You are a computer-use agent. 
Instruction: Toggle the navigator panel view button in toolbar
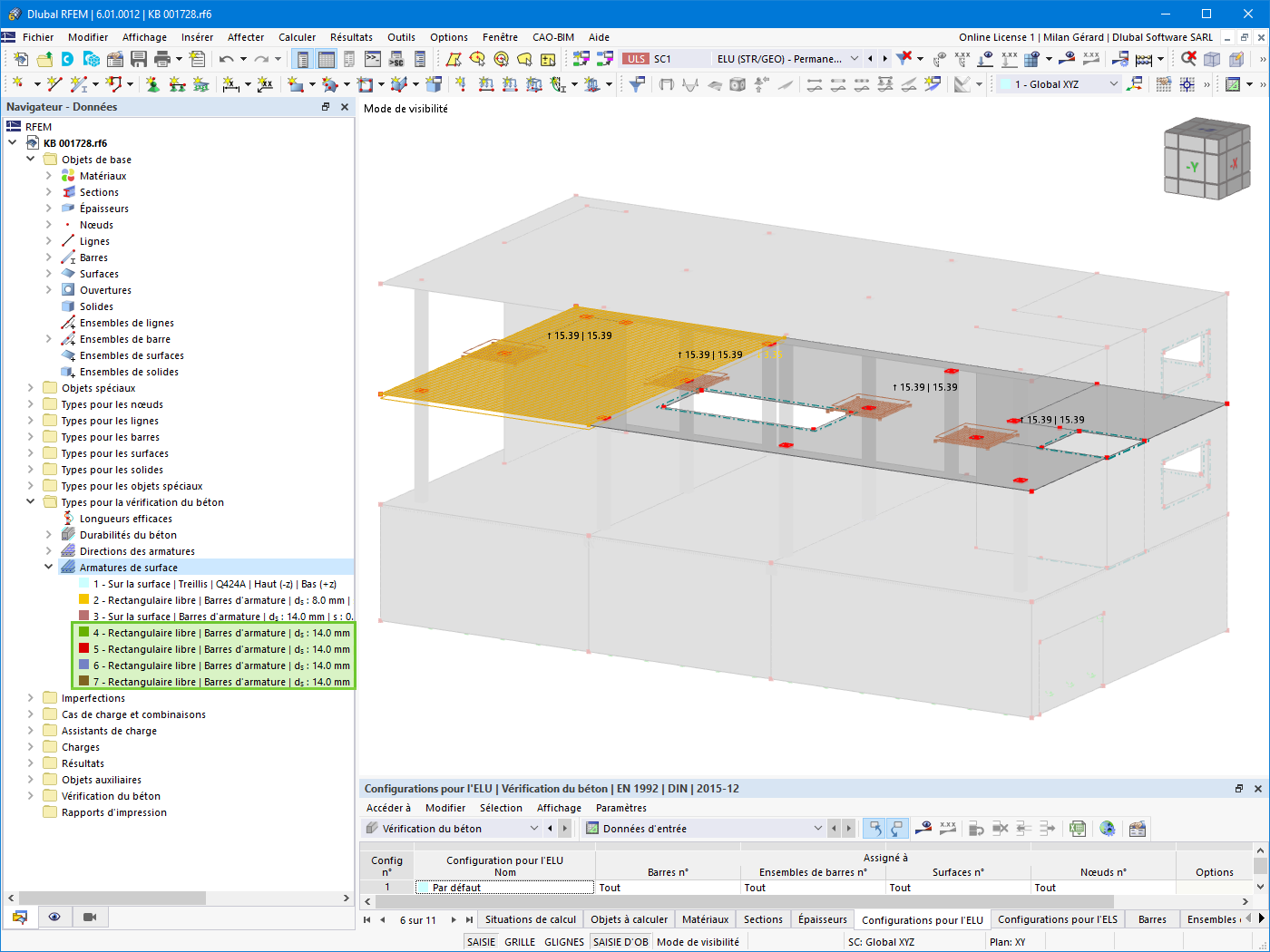pos(303,59)
